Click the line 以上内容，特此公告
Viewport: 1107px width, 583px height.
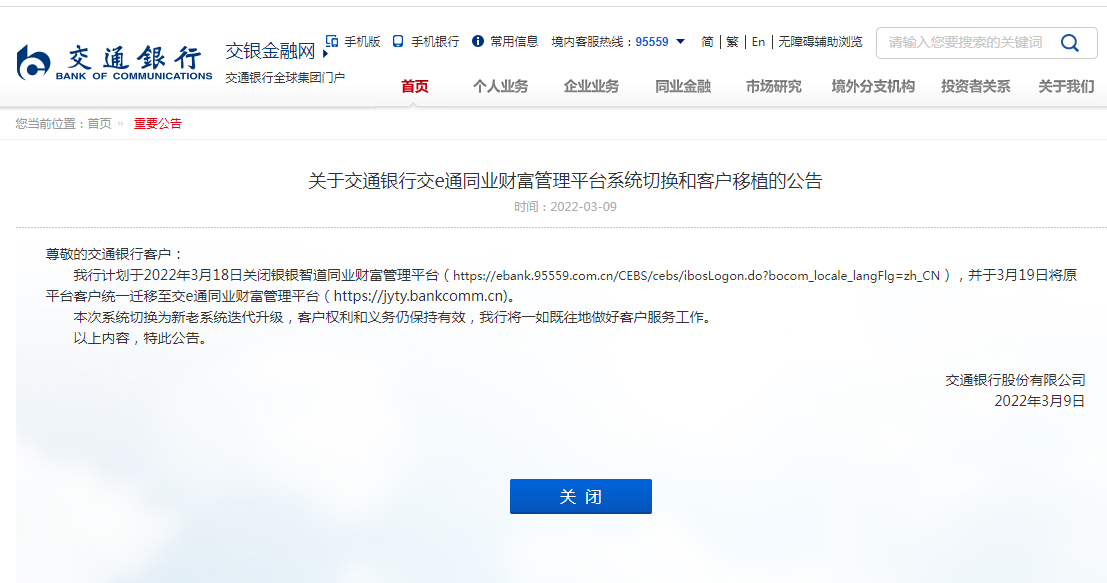(x=141, y=339)
